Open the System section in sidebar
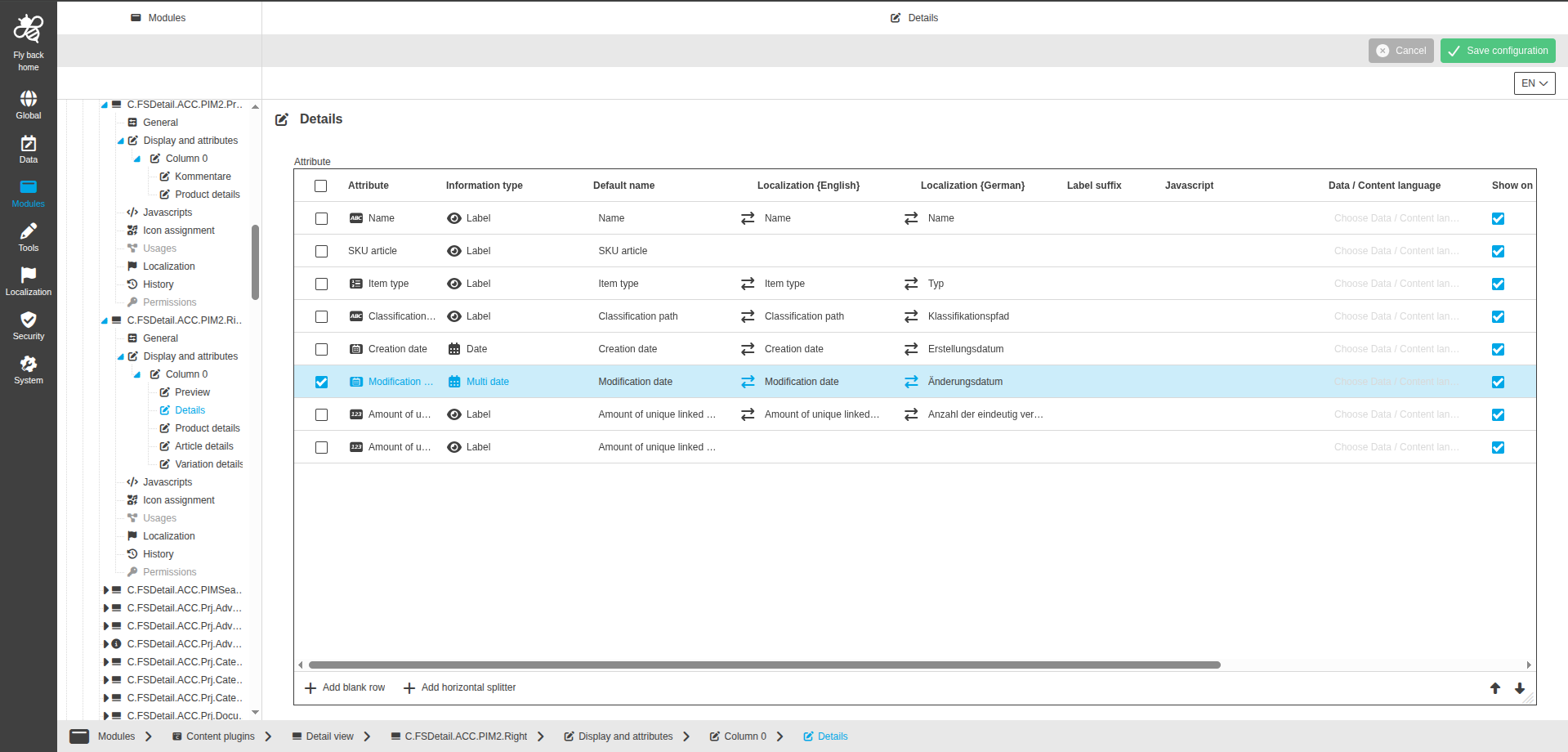Image resolution: width=1568 pixels, height=752 pixels. click(x=29, y=370)
